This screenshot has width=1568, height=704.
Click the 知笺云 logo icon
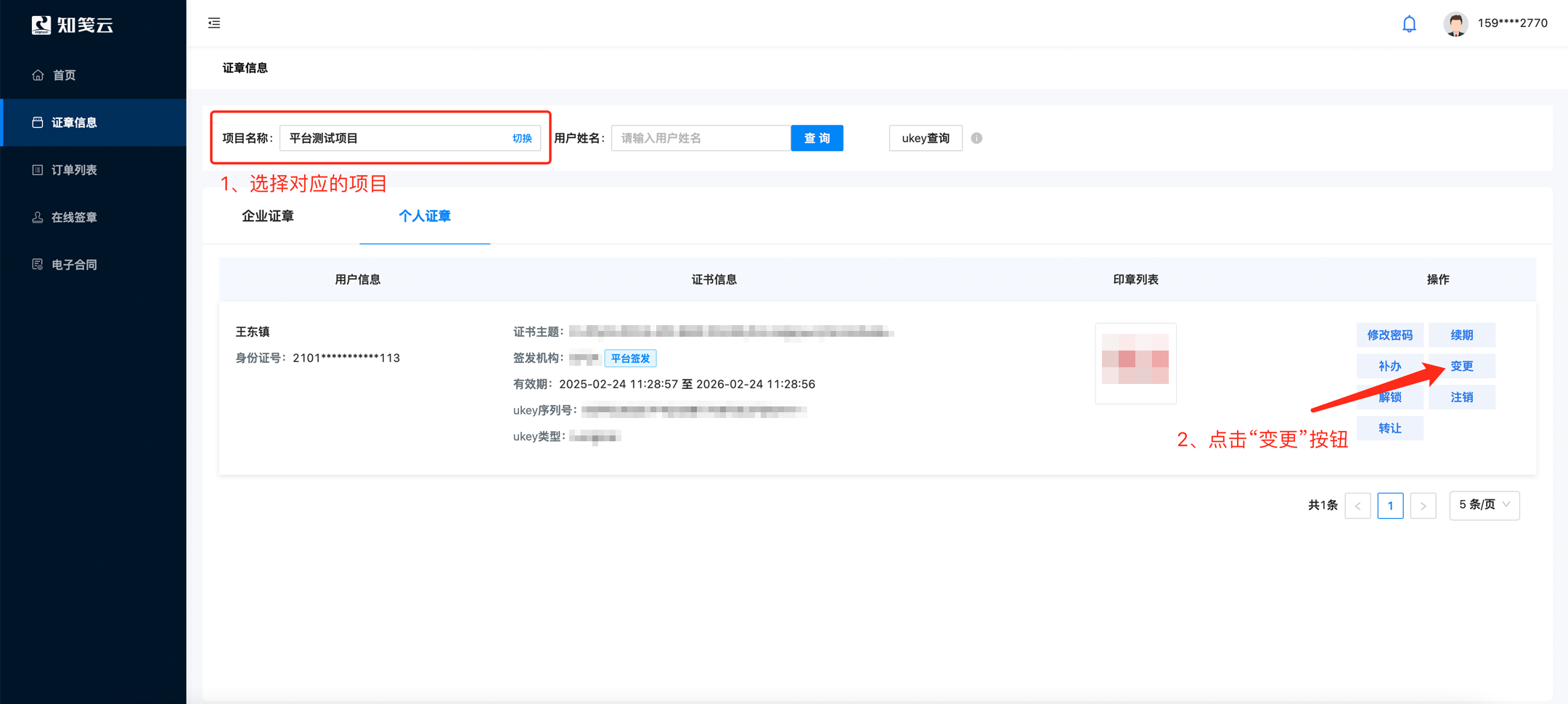point(41,25)
